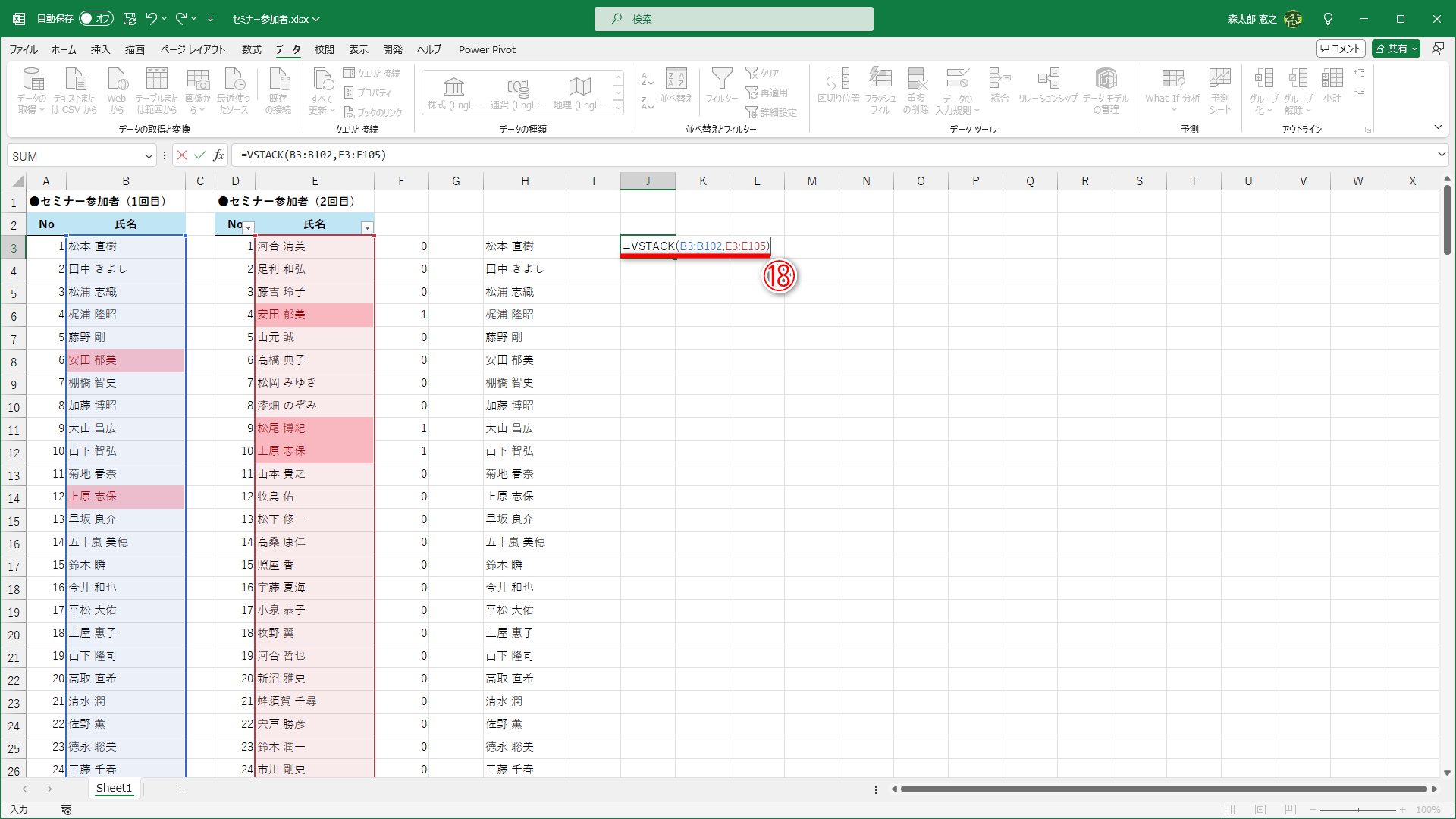1456x819 pixels.
Task: Open the No column filter dropdown
Action: point(248,227)
